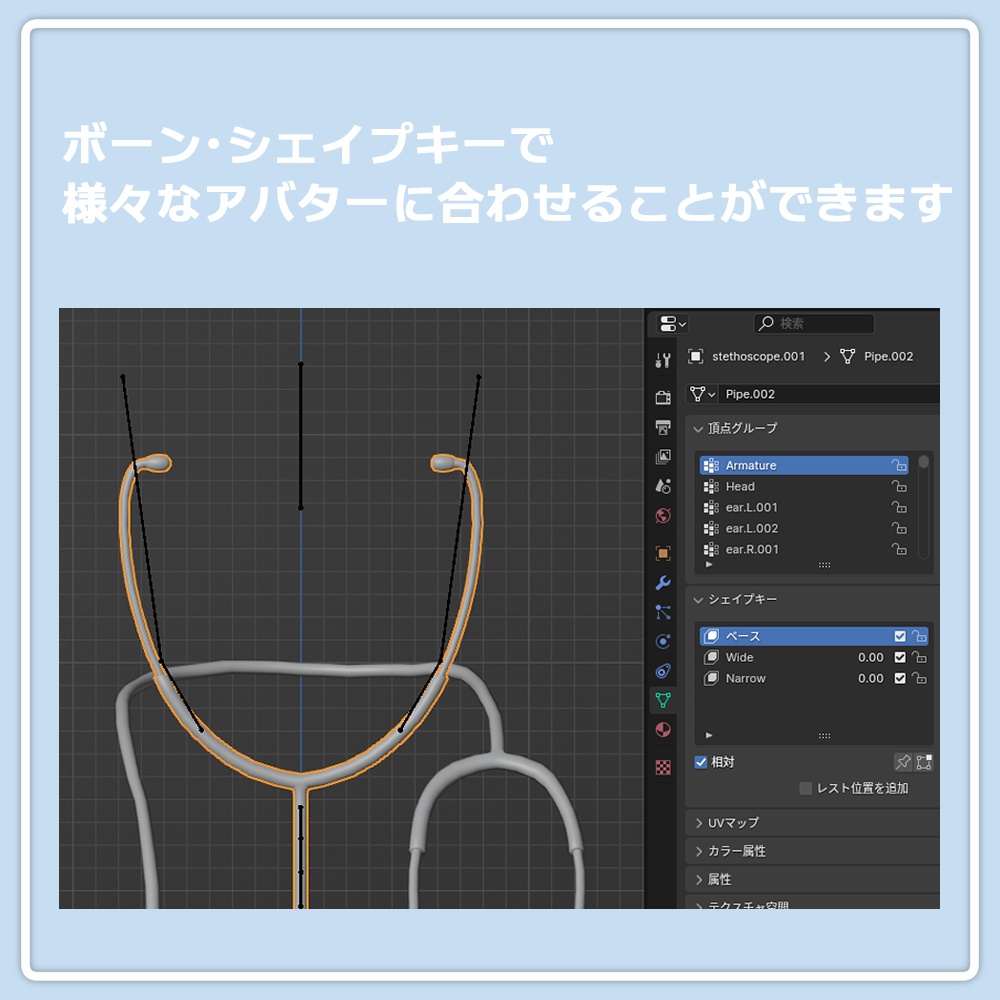The image size is (1000, 1000).
Task: Lock the Wide shape key
Action: coord(919,657)
